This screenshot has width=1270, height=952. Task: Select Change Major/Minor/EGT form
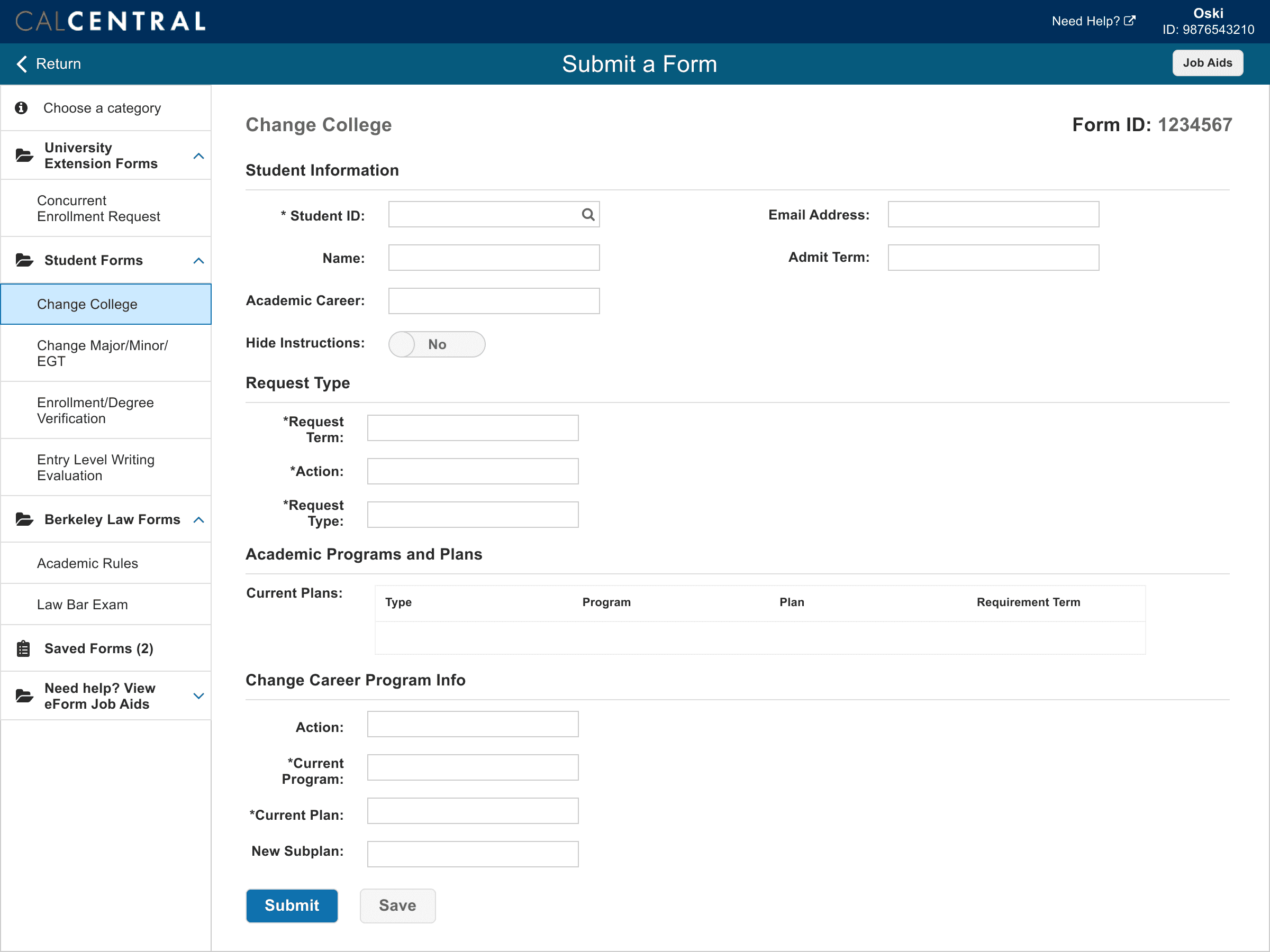(x=103, y=353)
